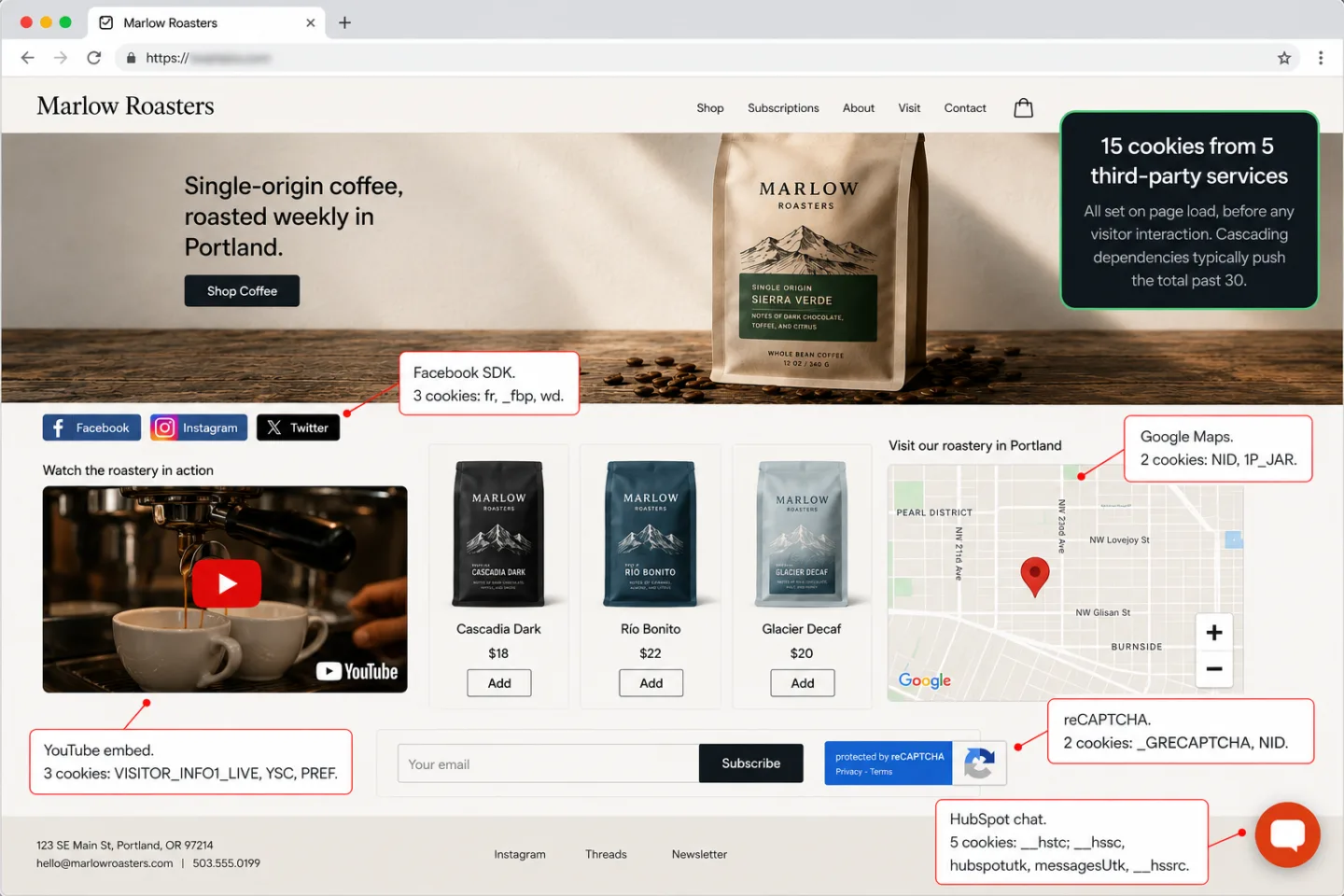Open a new browser tab with plus

(344, 22)
